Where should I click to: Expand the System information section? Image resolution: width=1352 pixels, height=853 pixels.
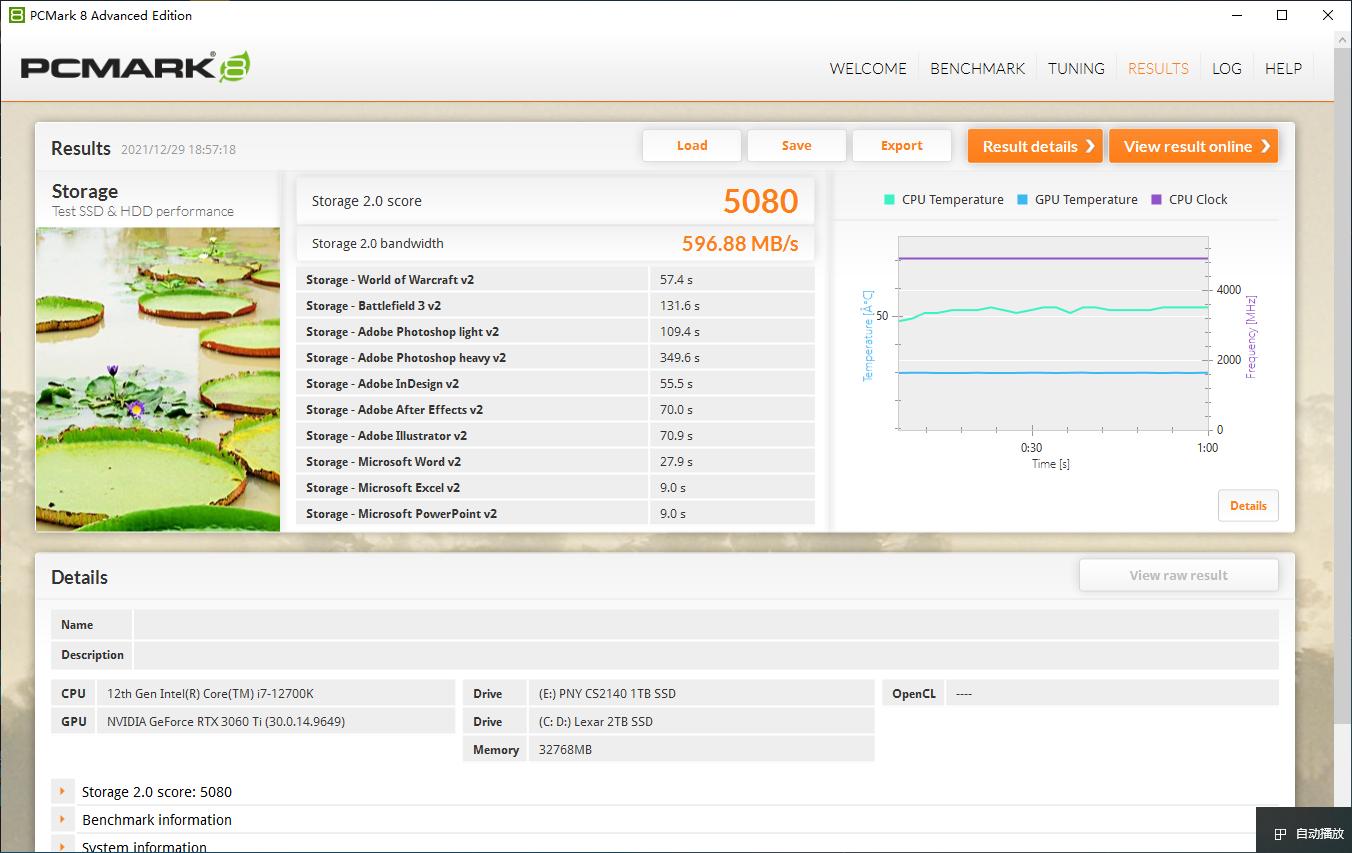62,846
